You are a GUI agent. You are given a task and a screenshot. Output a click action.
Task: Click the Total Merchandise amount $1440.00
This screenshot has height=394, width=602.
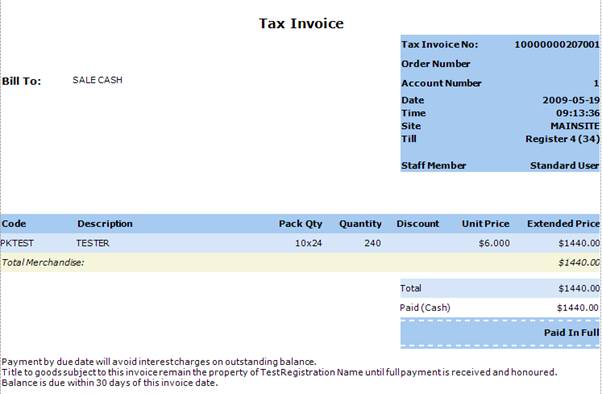(x=579, y=263)
